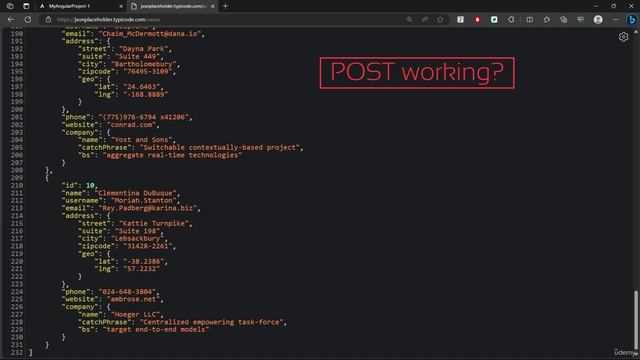Click the zipcode value "76495-3109"

[x=147, y=71]
